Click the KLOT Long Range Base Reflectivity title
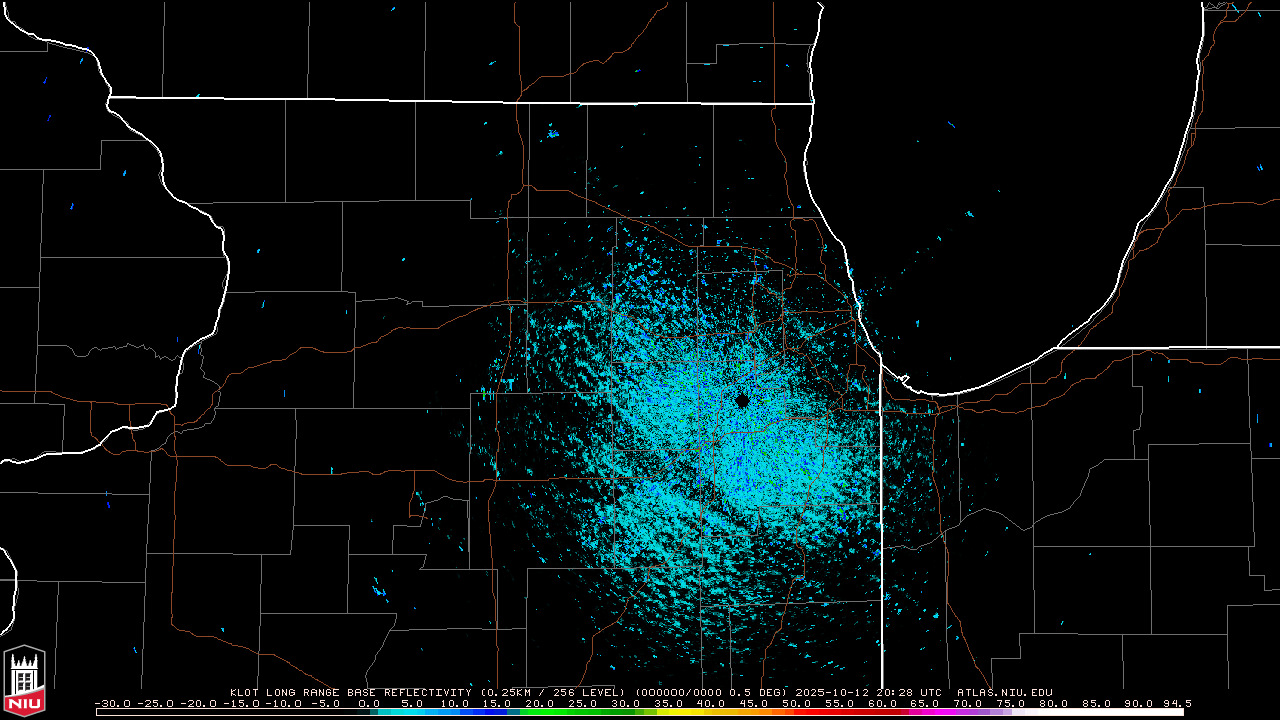 [352, 692]
